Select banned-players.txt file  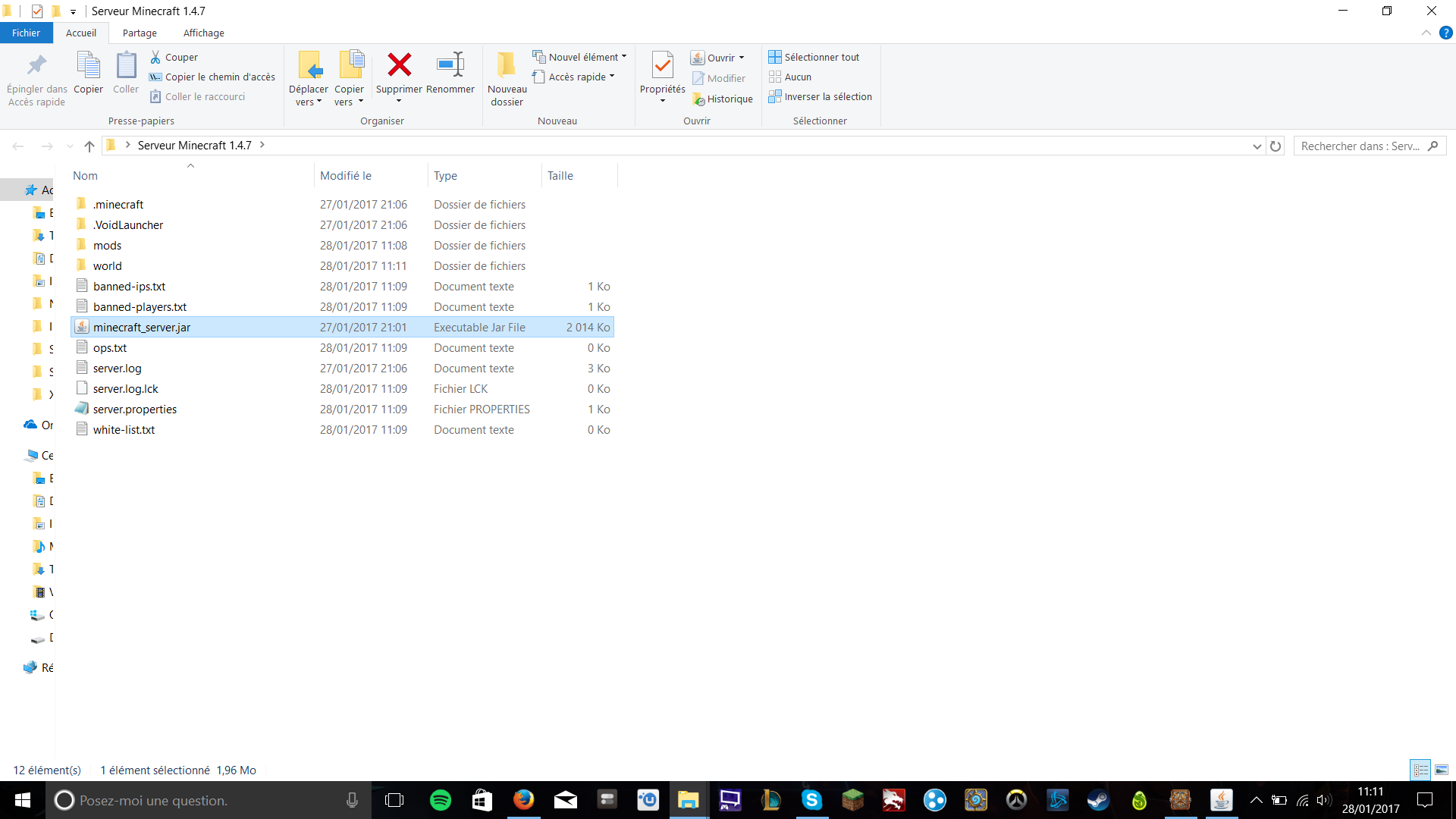click(342, 306)
